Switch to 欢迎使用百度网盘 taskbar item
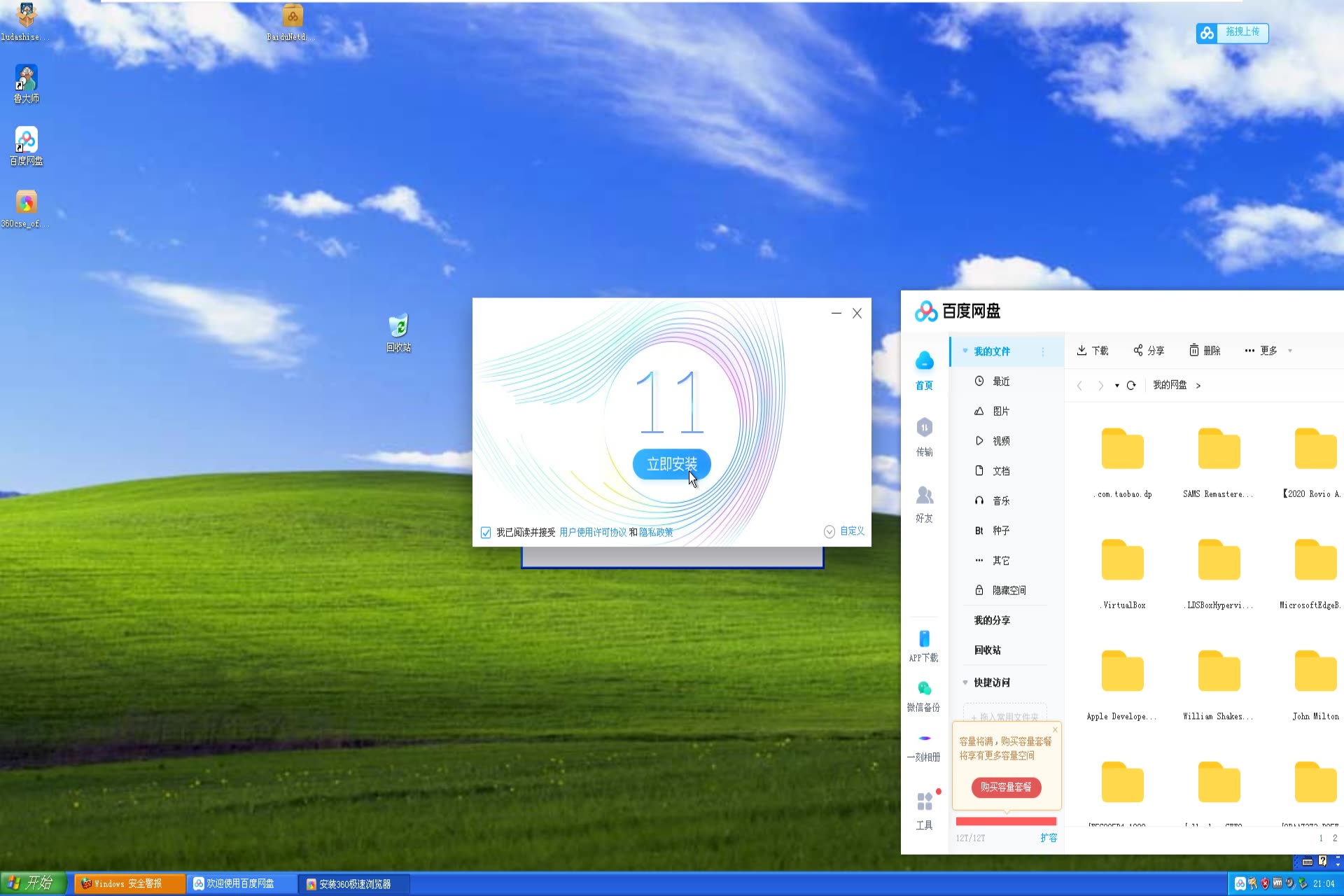 [x=242, y=884]
